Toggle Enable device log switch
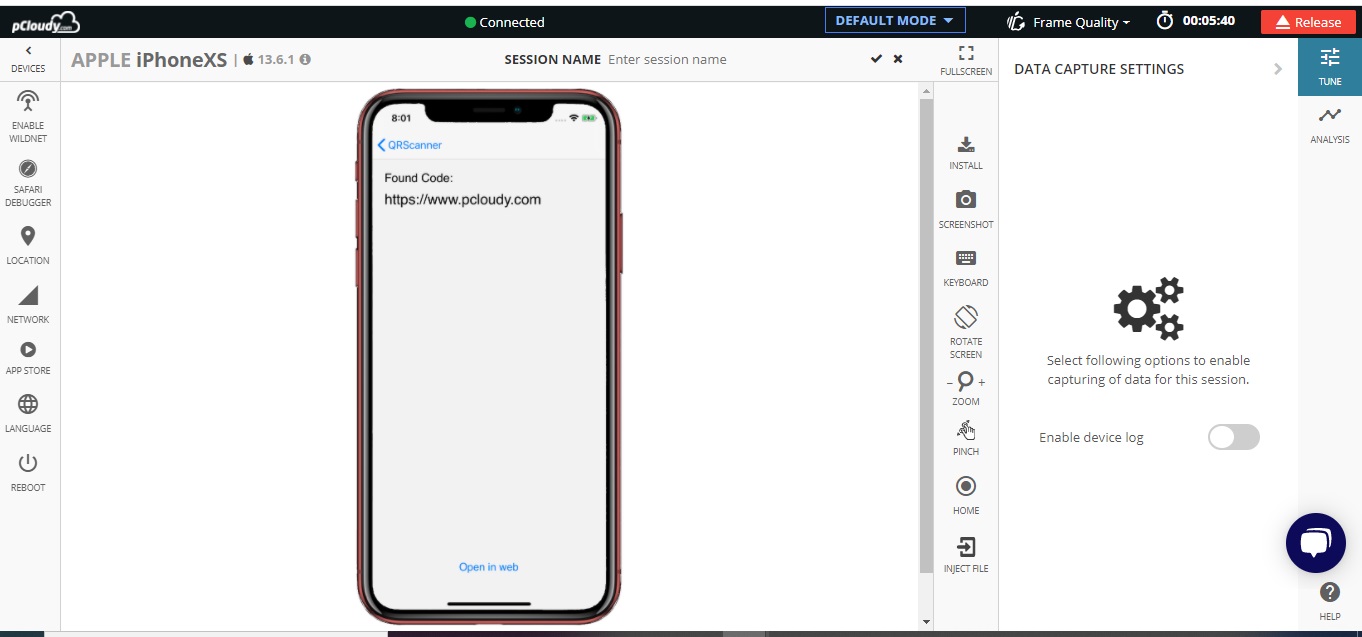 1234,437
